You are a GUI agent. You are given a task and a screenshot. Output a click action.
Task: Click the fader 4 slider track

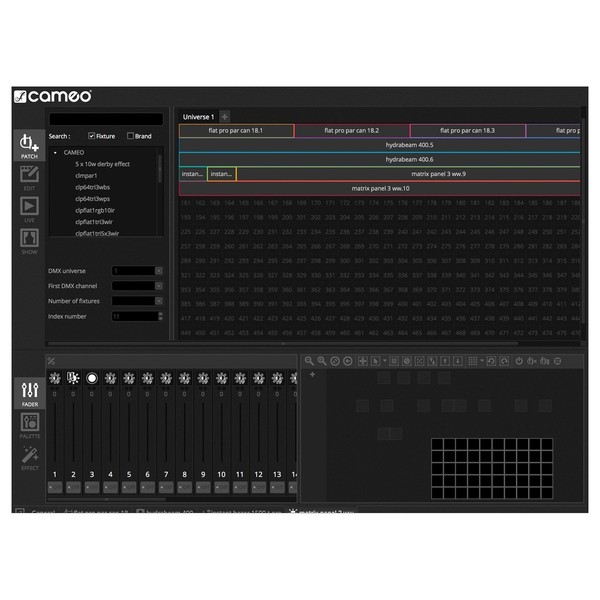tap(111, 433)
